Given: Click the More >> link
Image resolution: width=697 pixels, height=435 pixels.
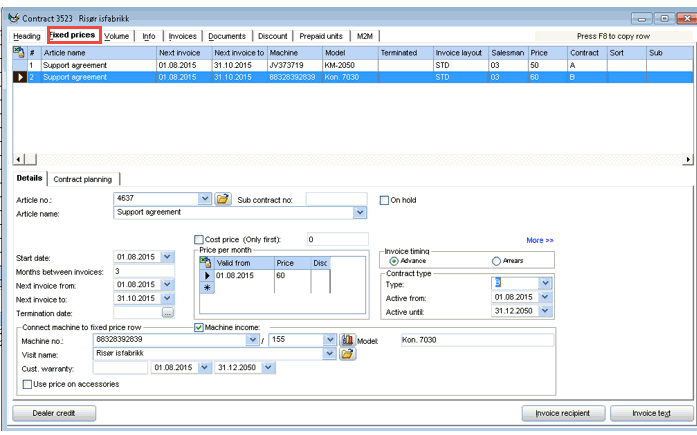Looking at the screenshot, I should (540, 240).
